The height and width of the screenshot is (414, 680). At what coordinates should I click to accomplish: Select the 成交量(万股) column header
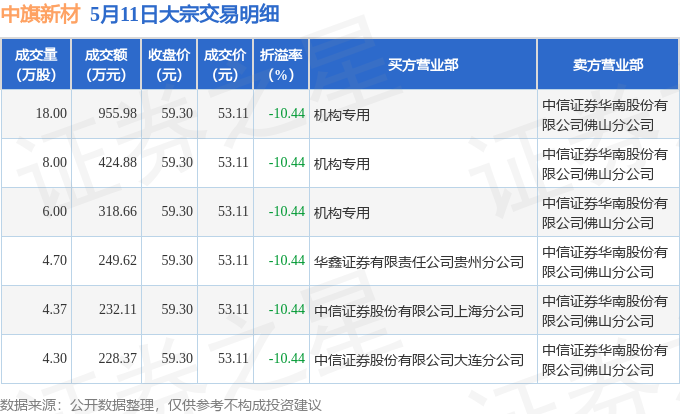pos(36,65)
